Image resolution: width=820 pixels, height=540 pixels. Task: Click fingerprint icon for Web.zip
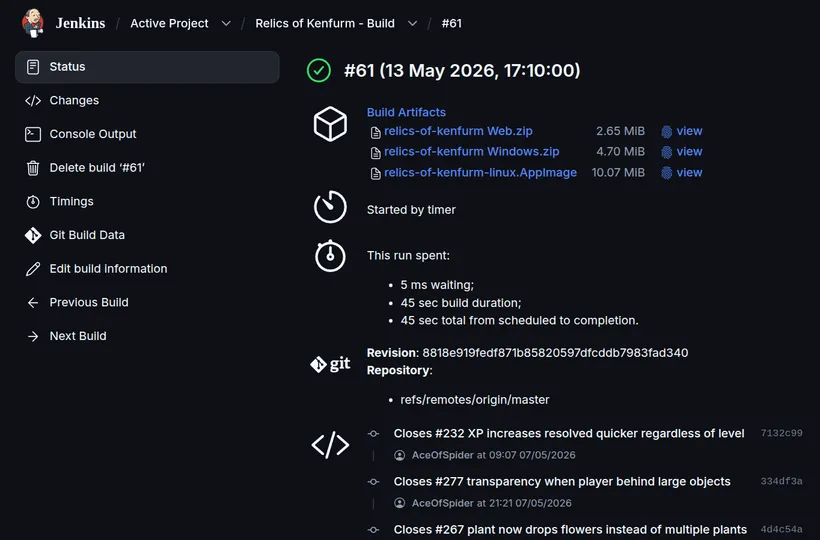tap(666, 132)
